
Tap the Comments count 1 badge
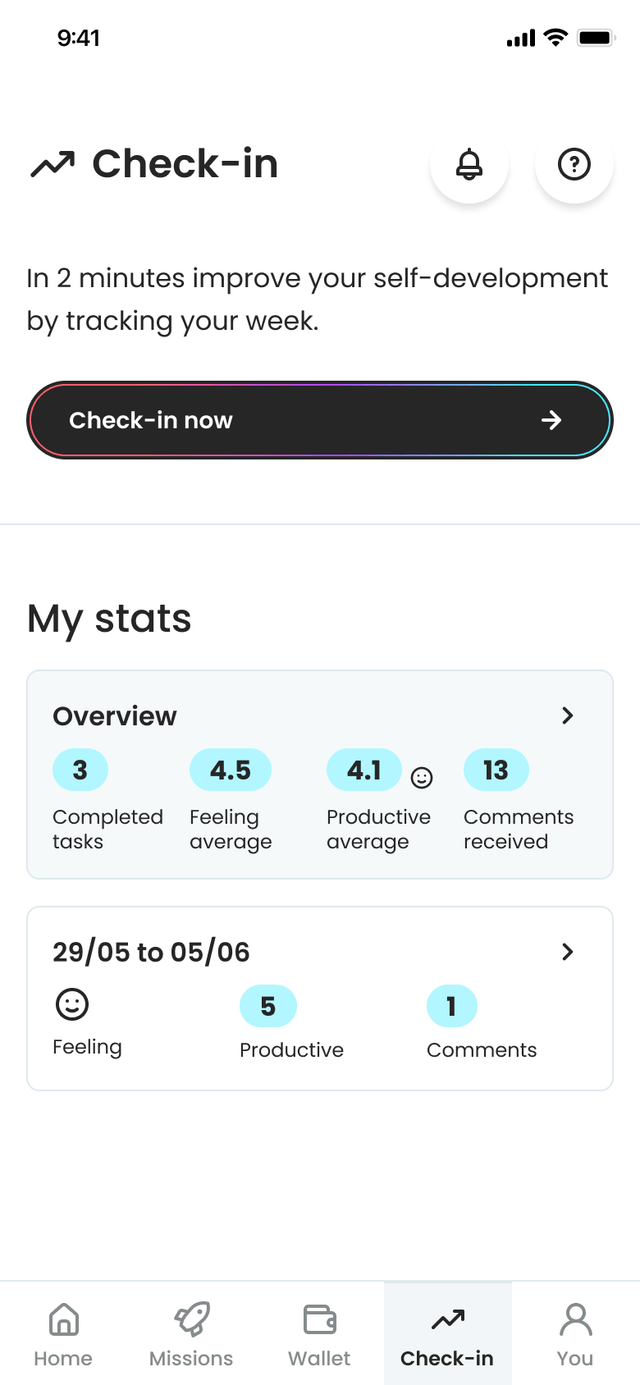coord(451,1006)
